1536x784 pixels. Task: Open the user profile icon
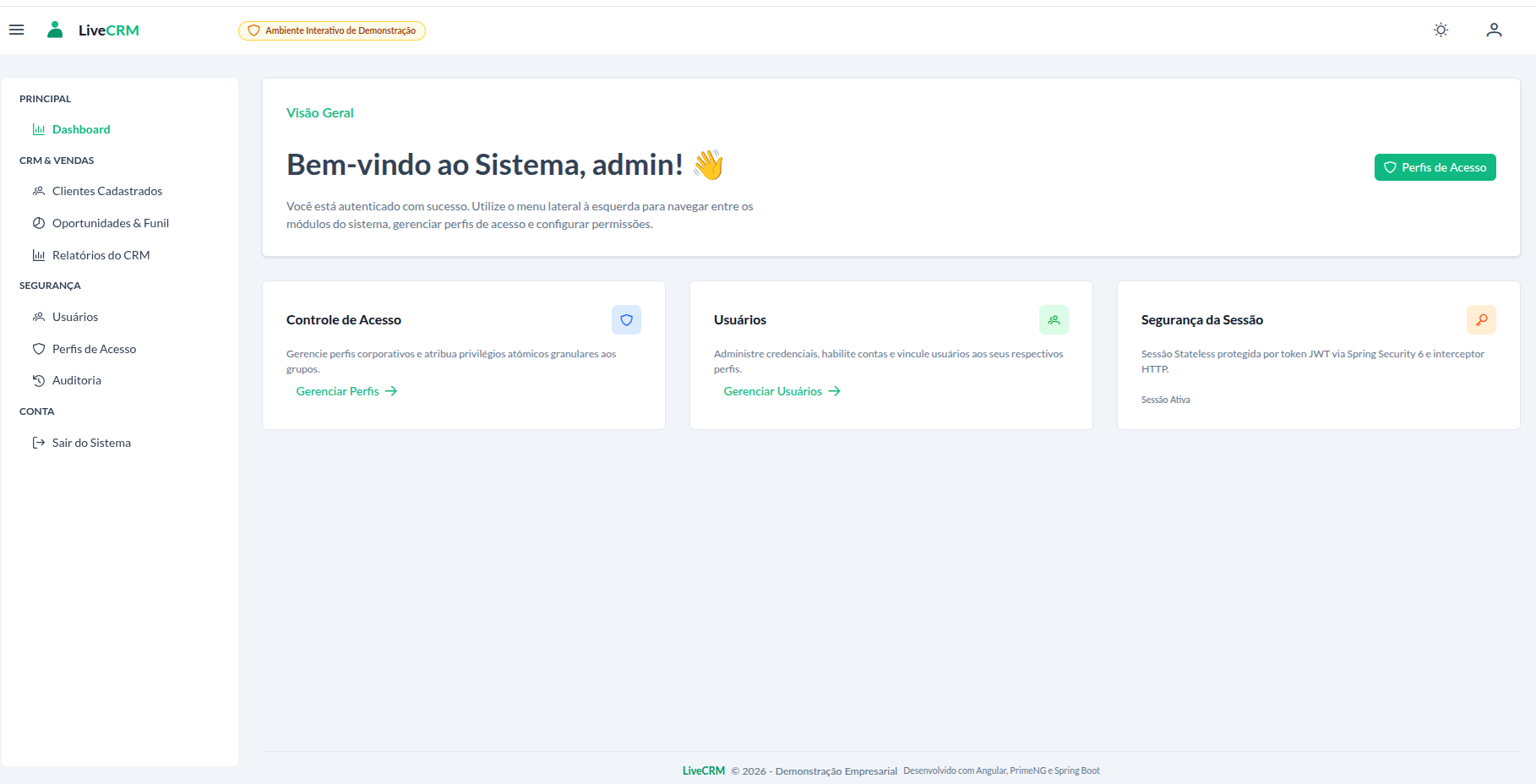point(1494,30)
